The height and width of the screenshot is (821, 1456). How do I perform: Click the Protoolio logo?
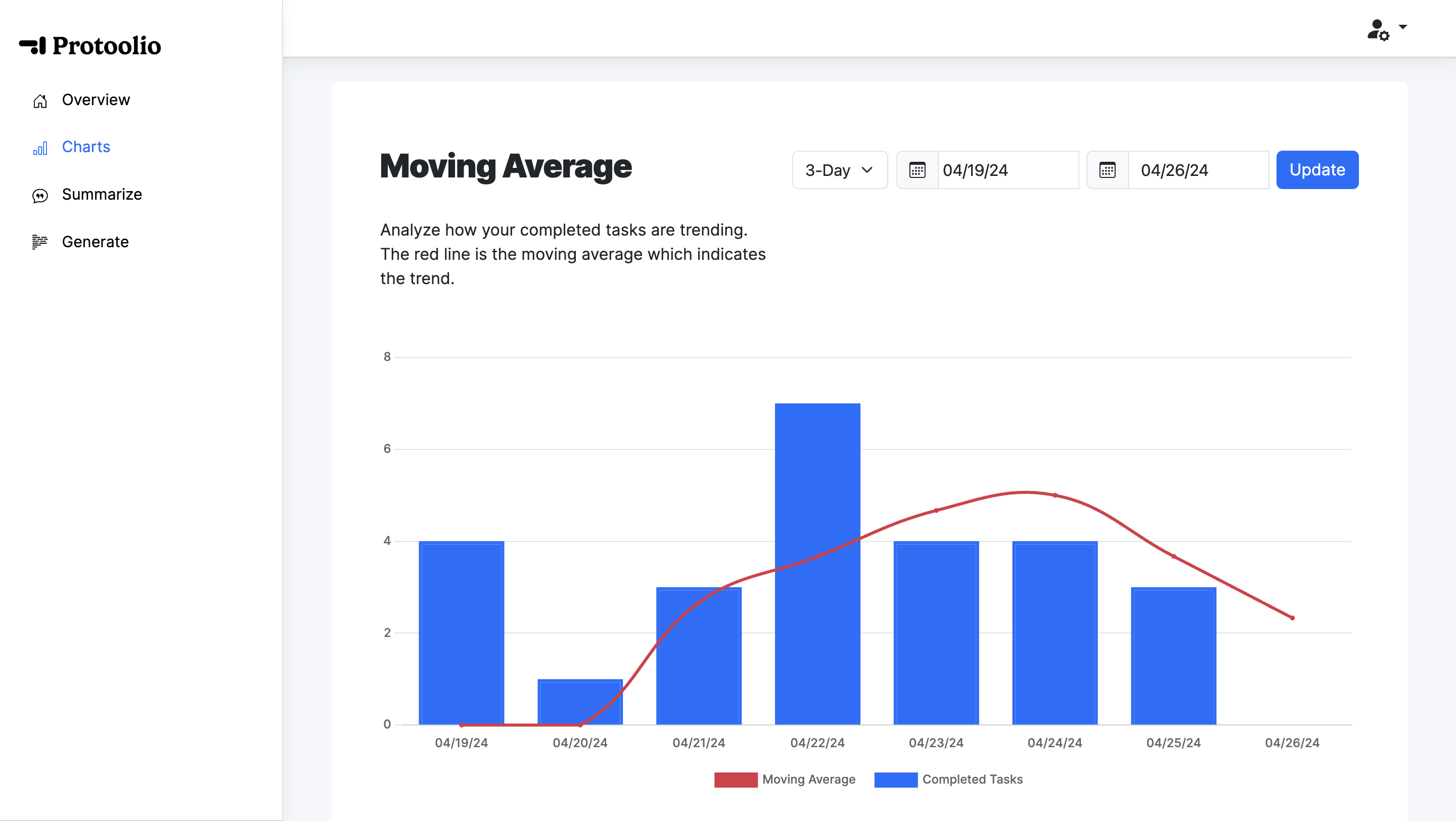pyautogui.click(x=90, y=46)
